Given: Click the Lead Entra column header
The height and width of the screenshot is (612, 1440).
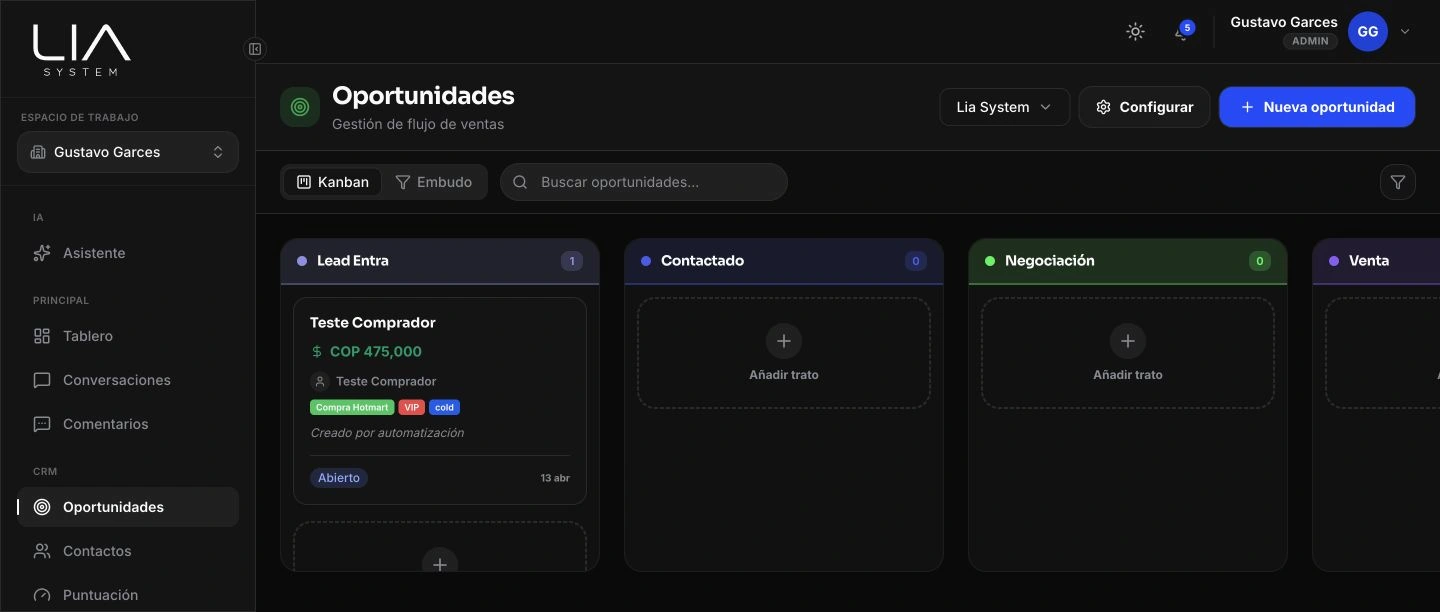Looking at the screenshot, I should click(440, 261).
